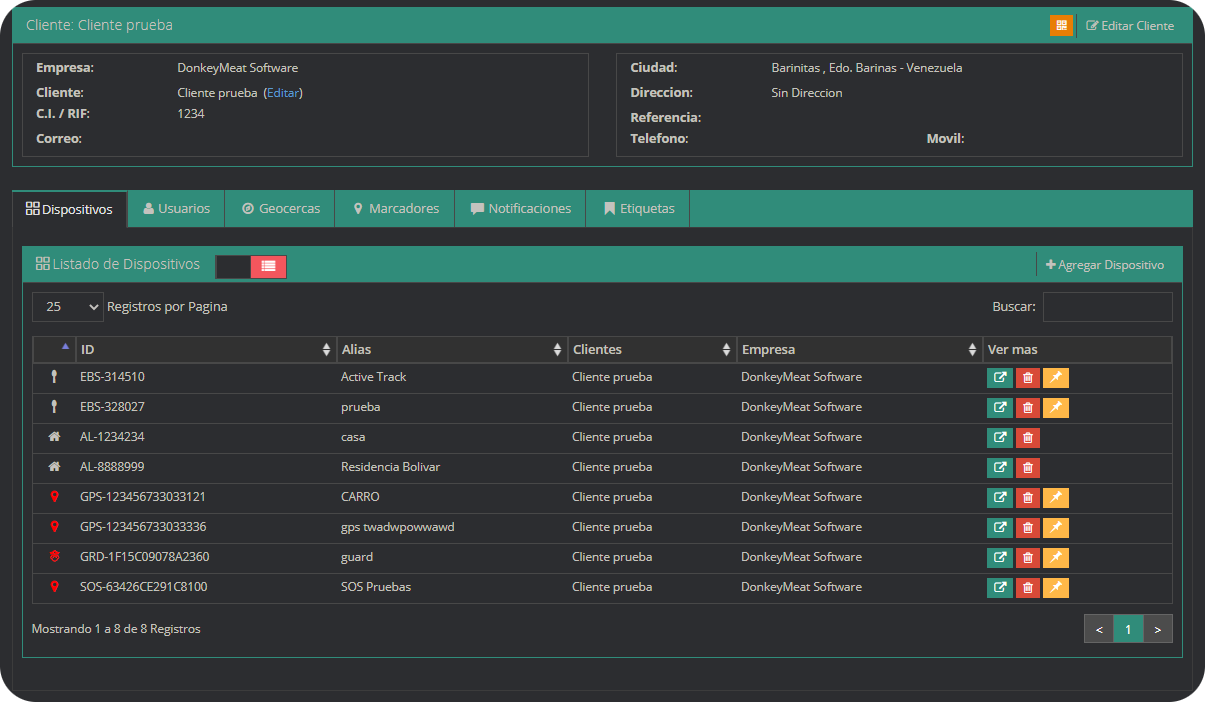Delete the EBS-328027 prueba device

tap(1027, 408)
